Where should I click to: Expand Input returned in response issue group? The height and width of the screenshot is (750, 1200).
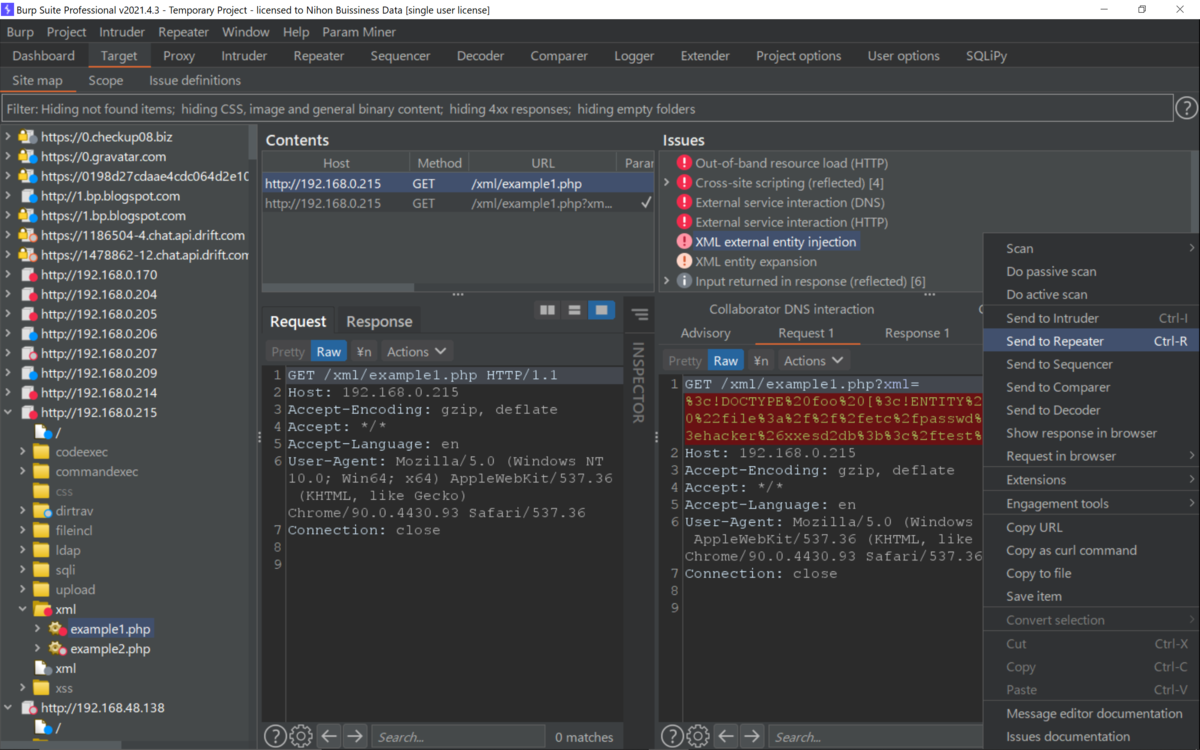click(x=667, y=281)
